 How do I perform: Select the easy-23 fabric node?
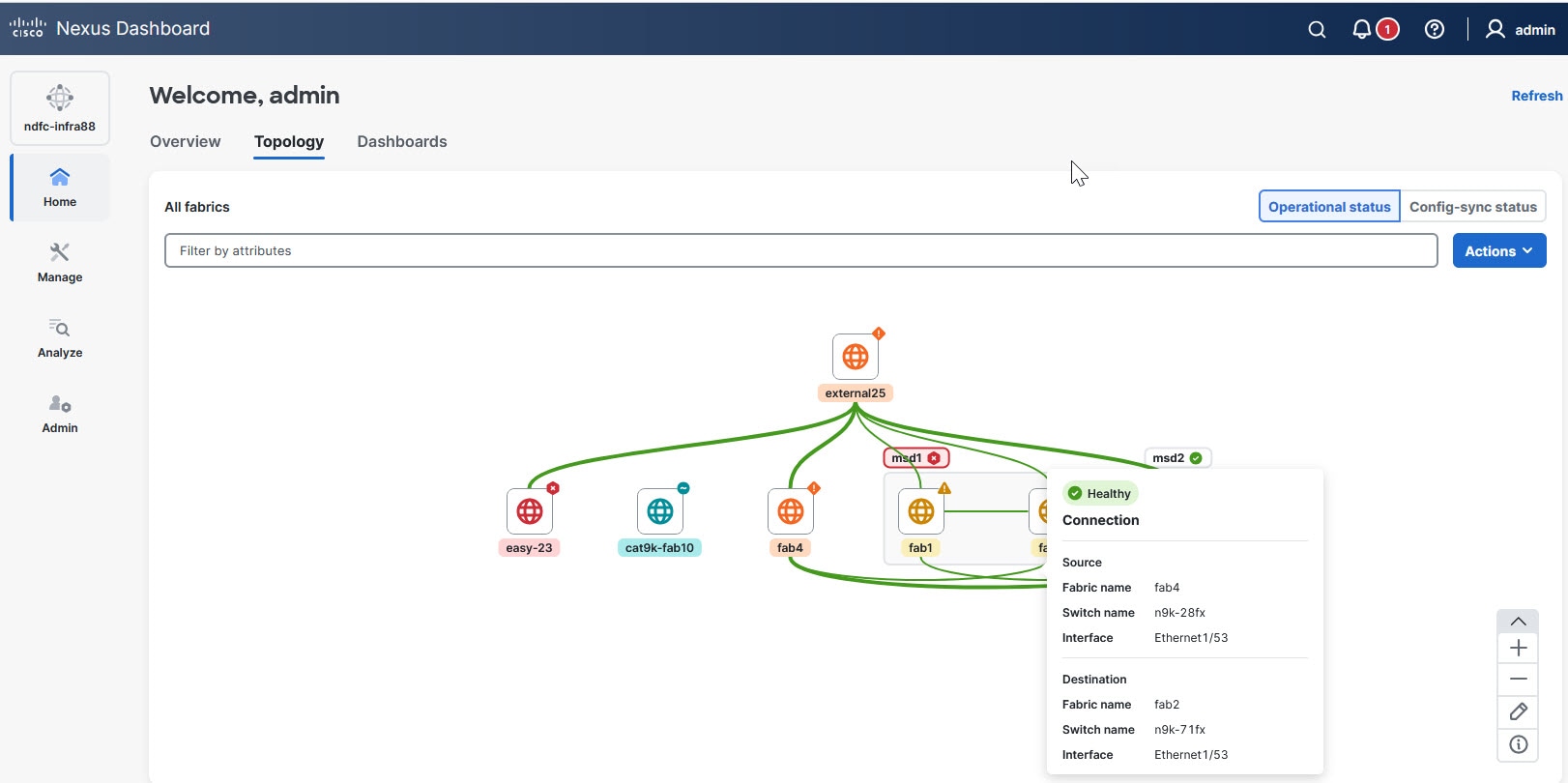(x=530, y=511)
